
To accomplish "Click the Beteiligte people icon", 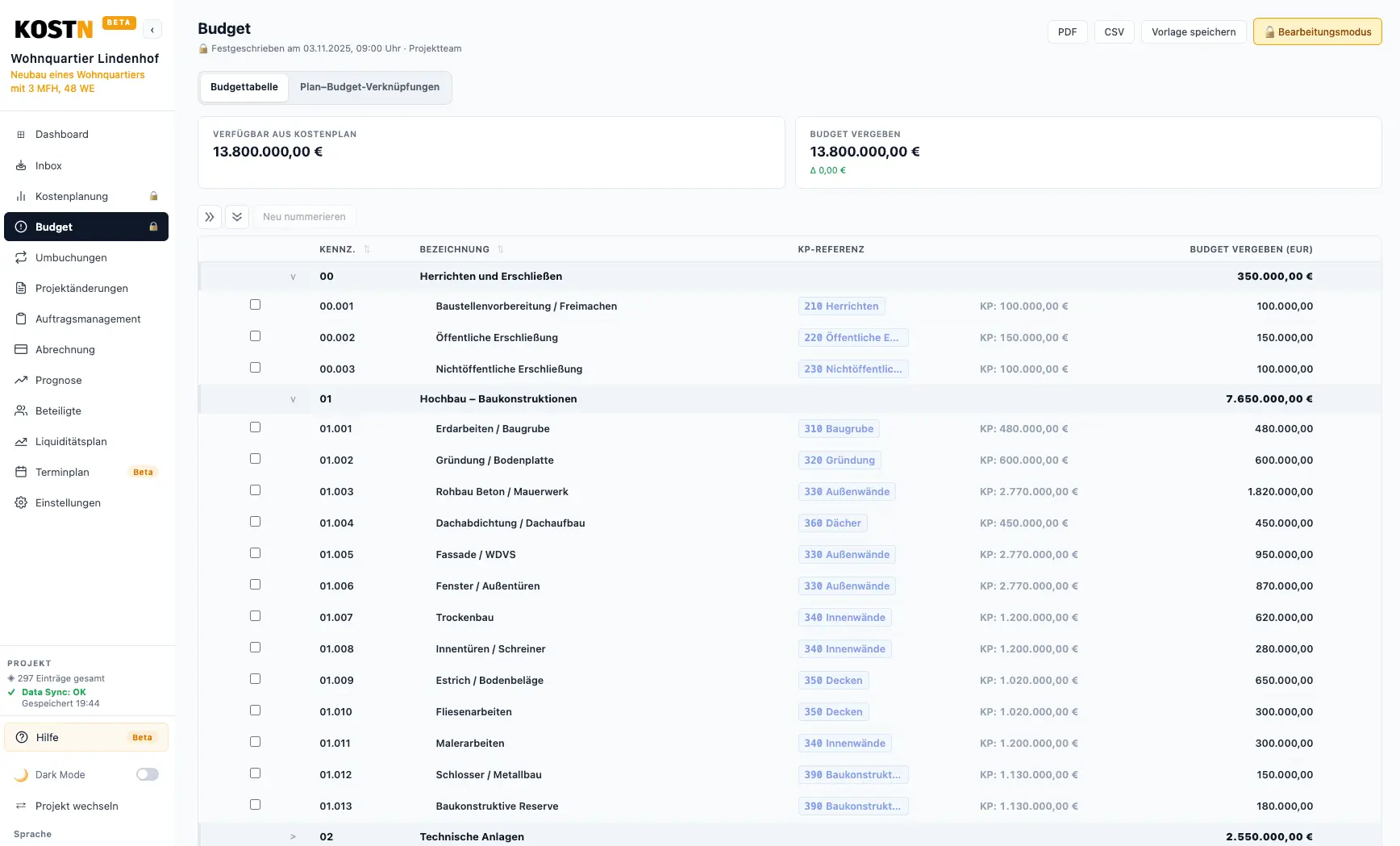I will point(21,411).
